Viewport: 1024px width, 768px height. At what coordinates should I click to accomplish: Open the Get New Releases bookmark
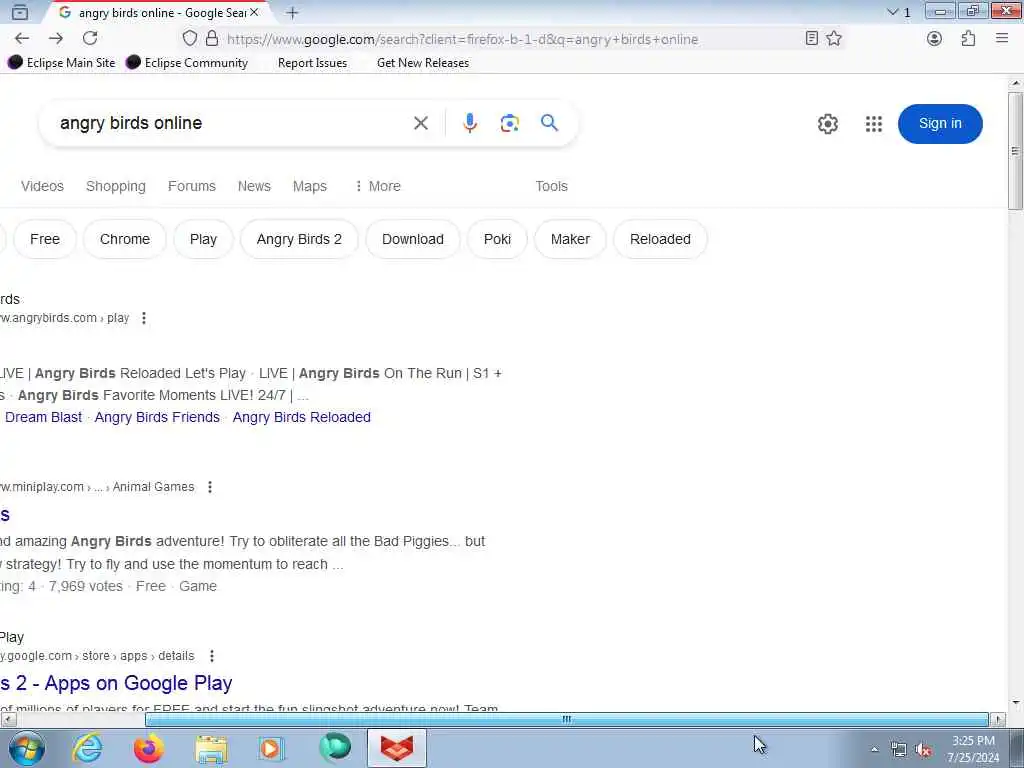pyautogui.click(x=423, y=63)
